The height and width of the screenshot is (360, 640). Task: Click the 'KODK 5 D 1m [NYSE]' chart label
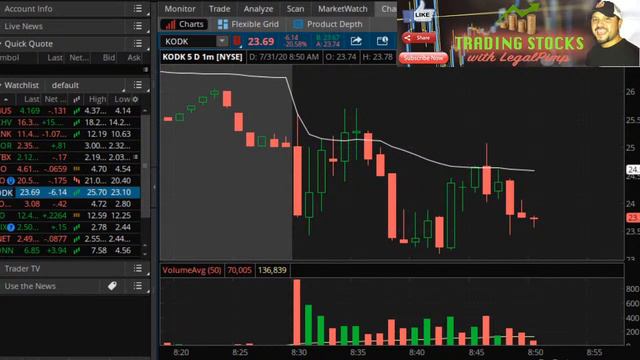coord(202,57)
